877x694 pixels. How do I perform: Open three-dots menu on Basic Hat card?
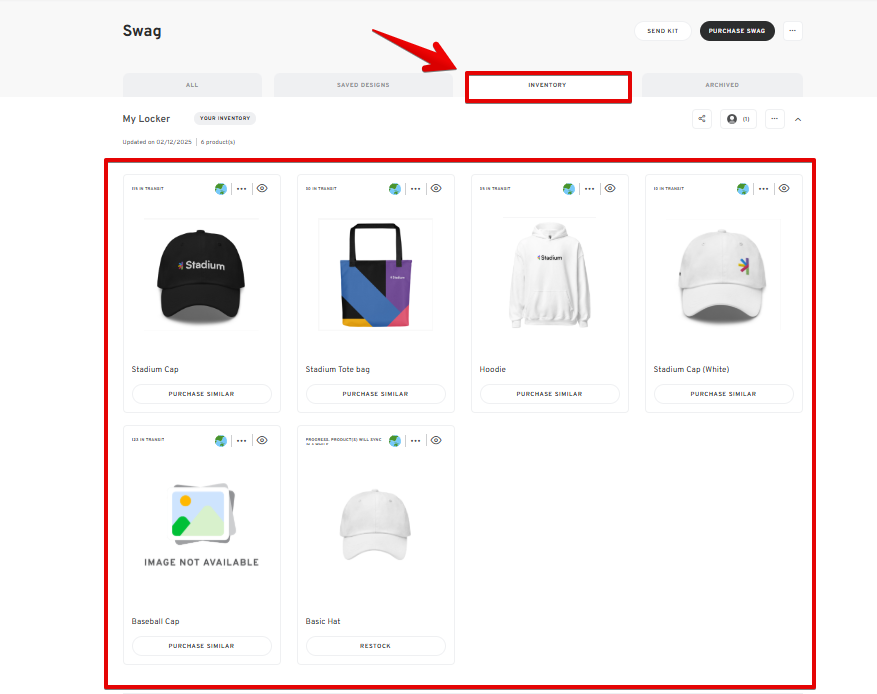point(415,441)
